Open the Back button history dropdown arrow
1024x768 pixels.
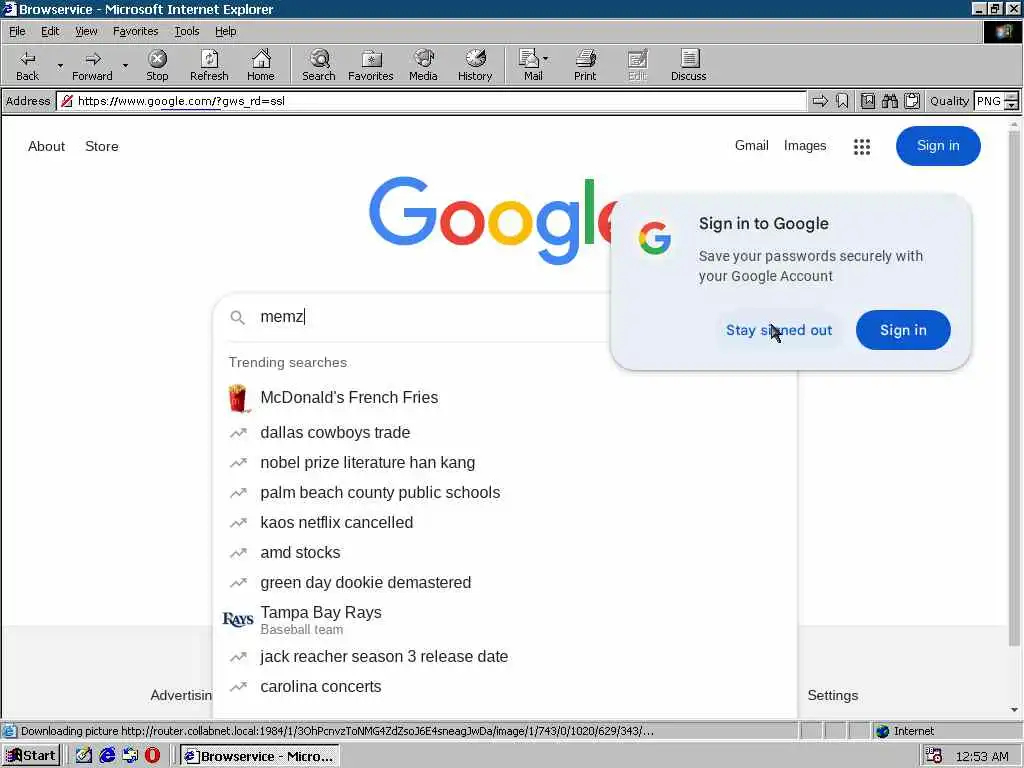point(60,65)
